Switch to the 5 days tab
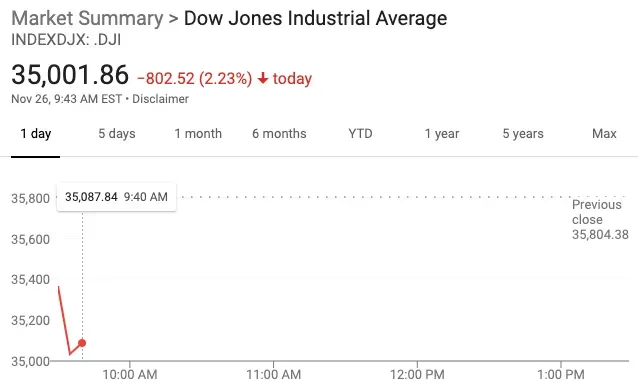 point(117,133)
